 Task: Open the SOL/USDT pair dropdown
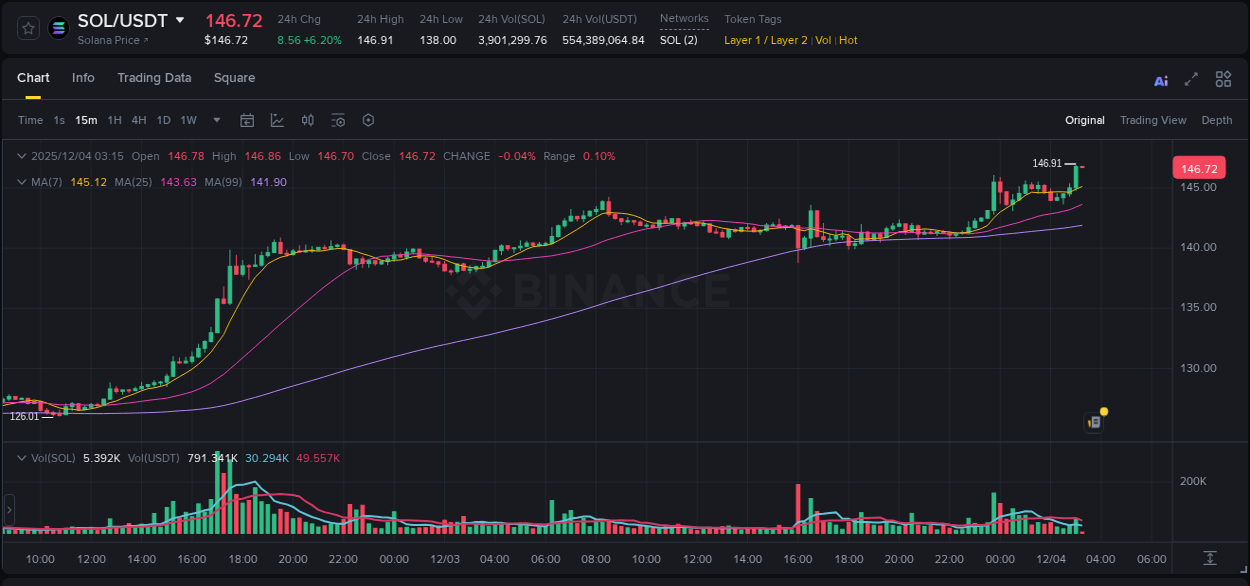[x=180, y=19]
